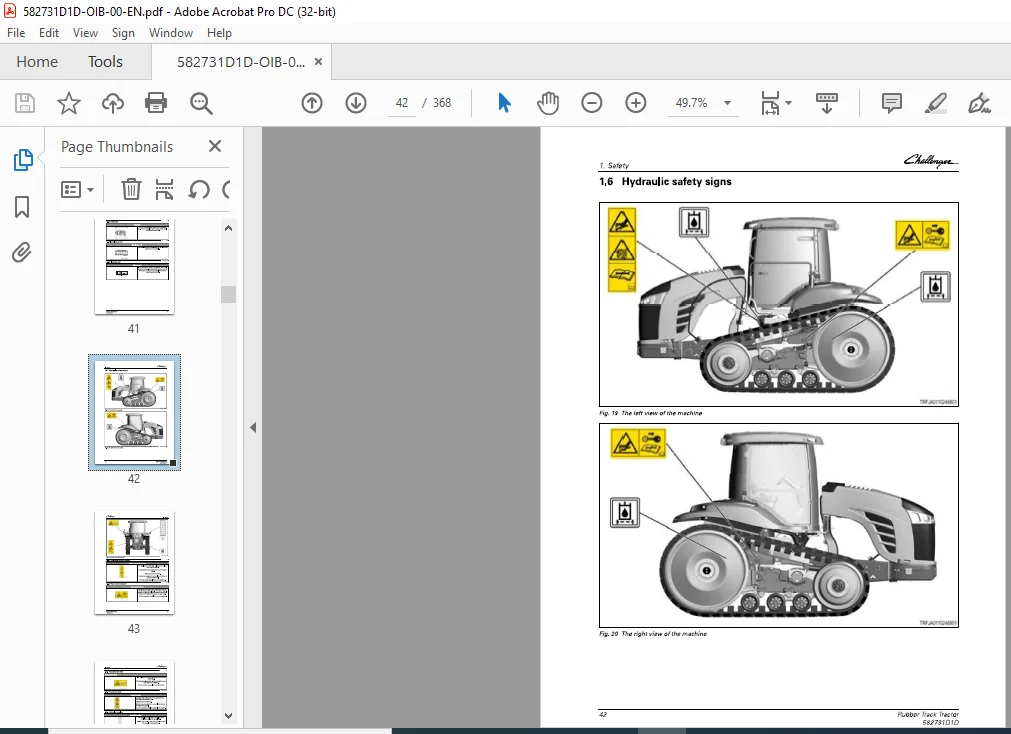Screen dimensions: 1011x734
Task: Expand fit page options dropdown arrow
Action: pyautogui.click(x=789, y=103)
